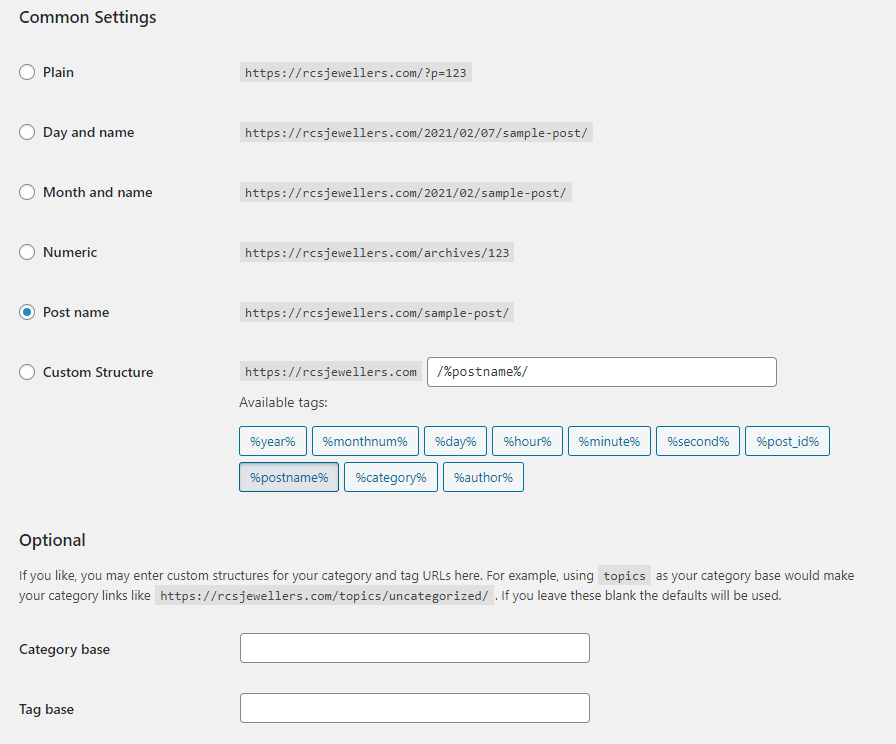The height and width of the screenshot is (744, 896).
Task: Switch to Custom Structure permalinks
Action: (27, 372)
